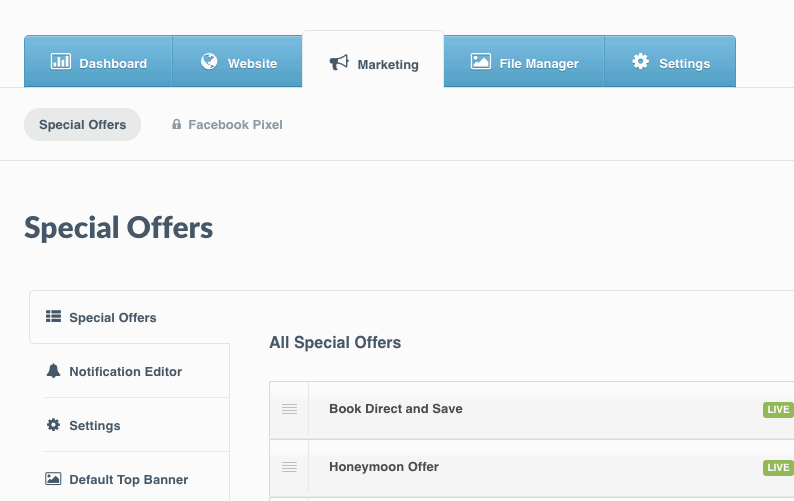Click the gear icon in the sidebar Settings row
Screen dimensions: 794x501
point(53,425)
